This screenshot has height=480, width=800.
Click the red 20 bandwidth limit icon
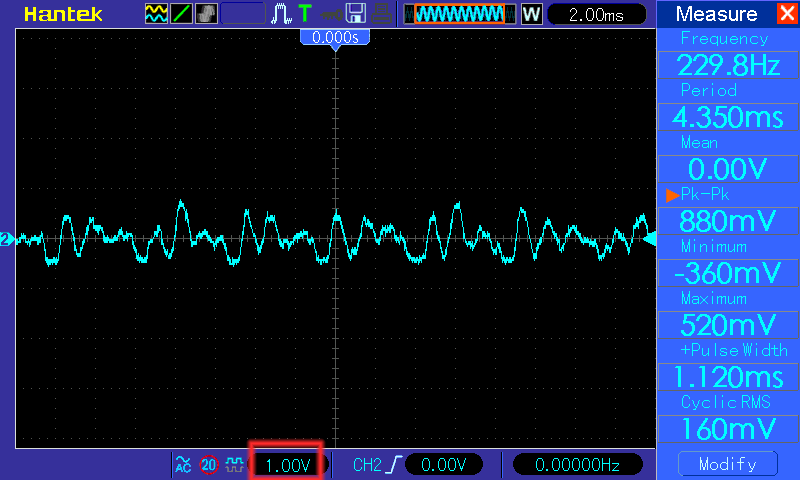point(209,465)
